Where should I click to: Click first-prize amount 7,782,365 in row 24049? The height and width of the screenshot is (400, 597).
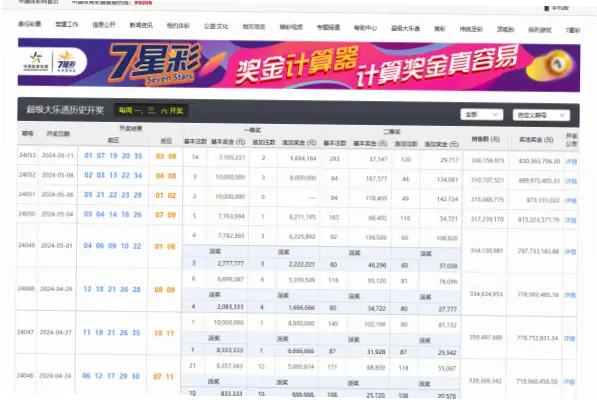click(231, 236)
